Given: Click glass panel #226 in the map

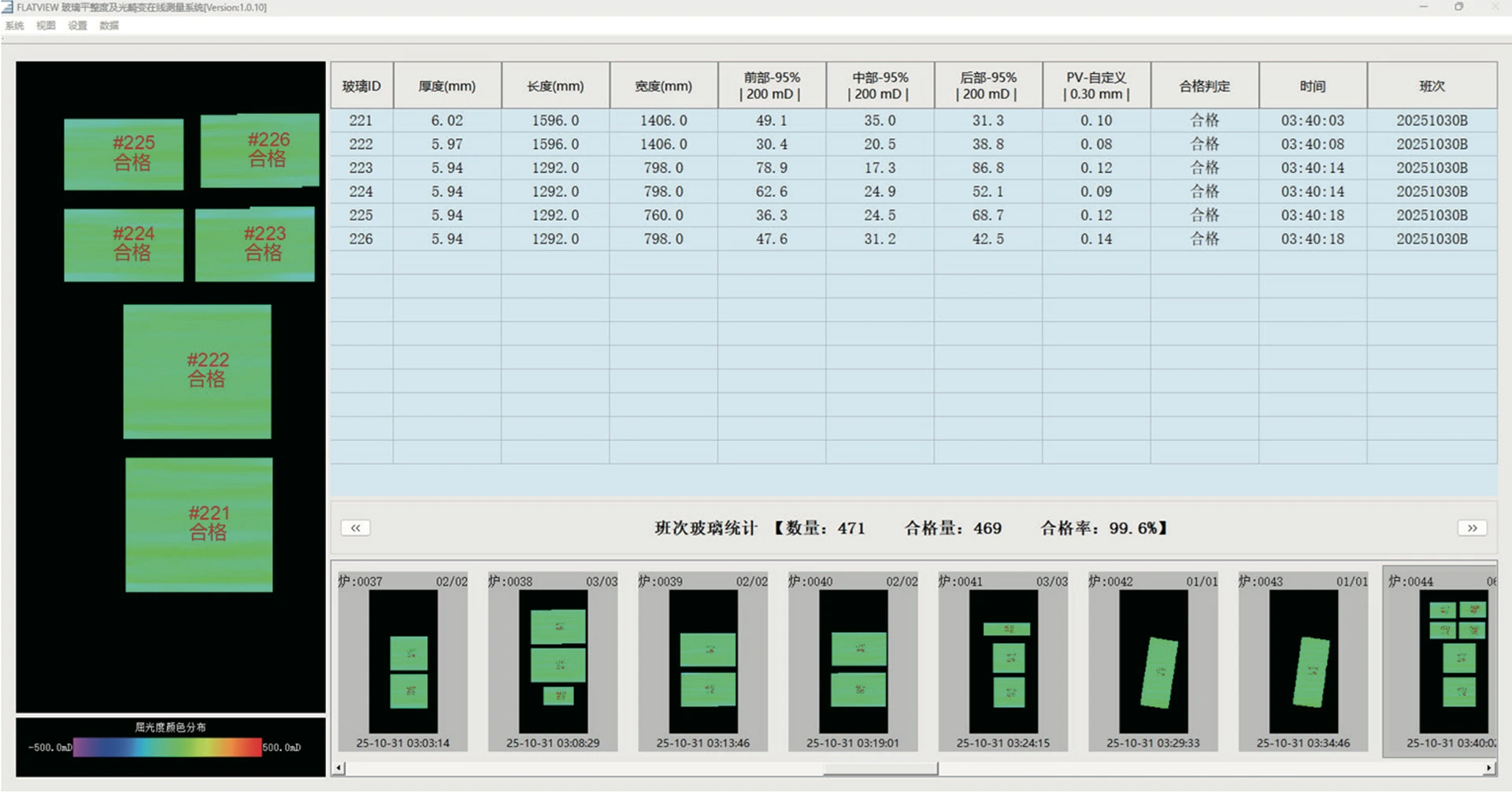Looking at the screenshot, I should [x=260, y=150].
